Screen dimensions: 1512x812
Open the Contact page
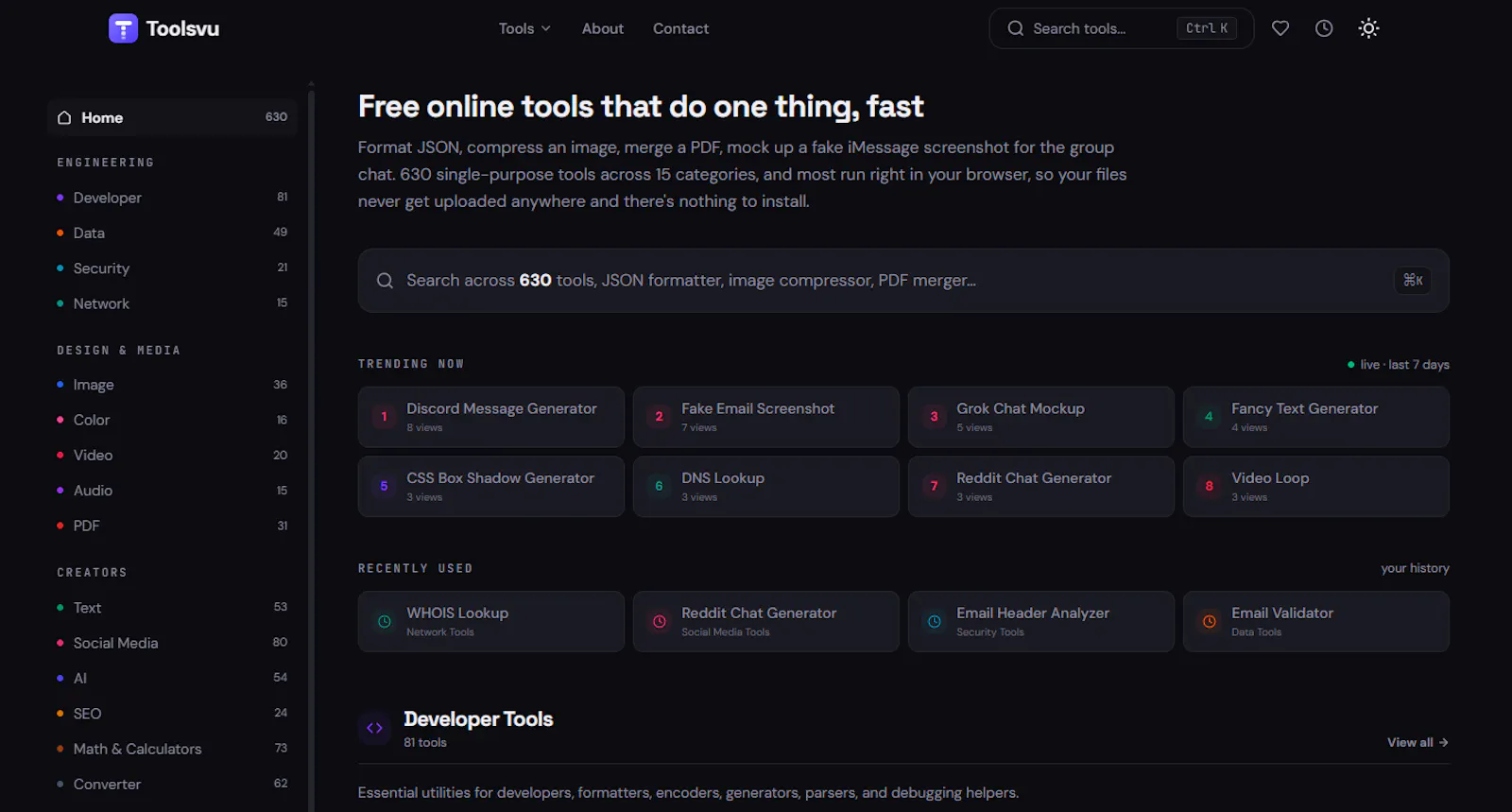680,28
